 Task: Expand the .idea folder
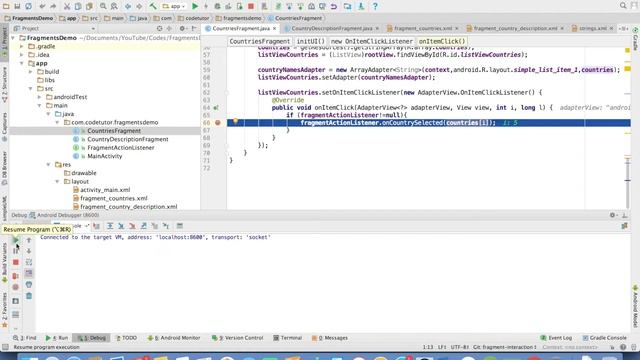[x=22, y=55]
